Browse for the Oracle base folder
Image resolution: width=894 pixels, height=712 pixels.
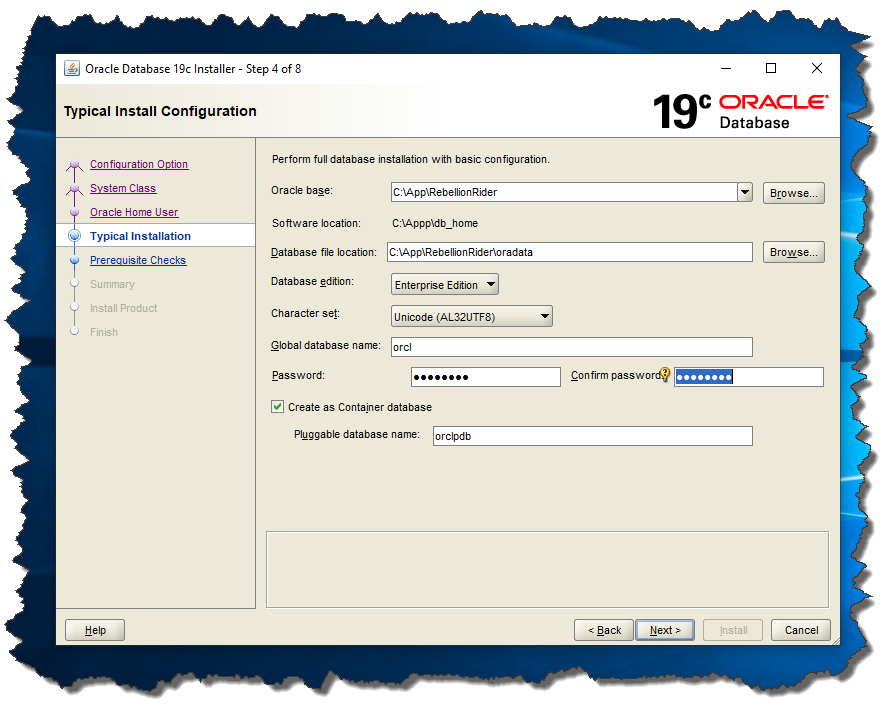(x=793, y=192)
